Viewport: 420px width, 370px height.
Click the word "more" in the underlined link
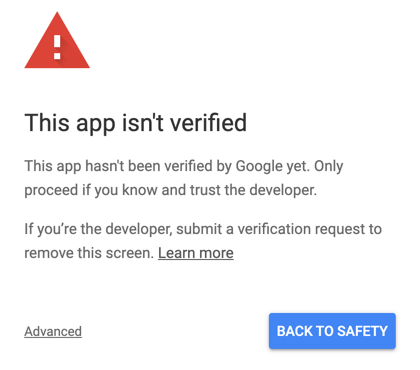pyautogui.click(x=217, y=254)
